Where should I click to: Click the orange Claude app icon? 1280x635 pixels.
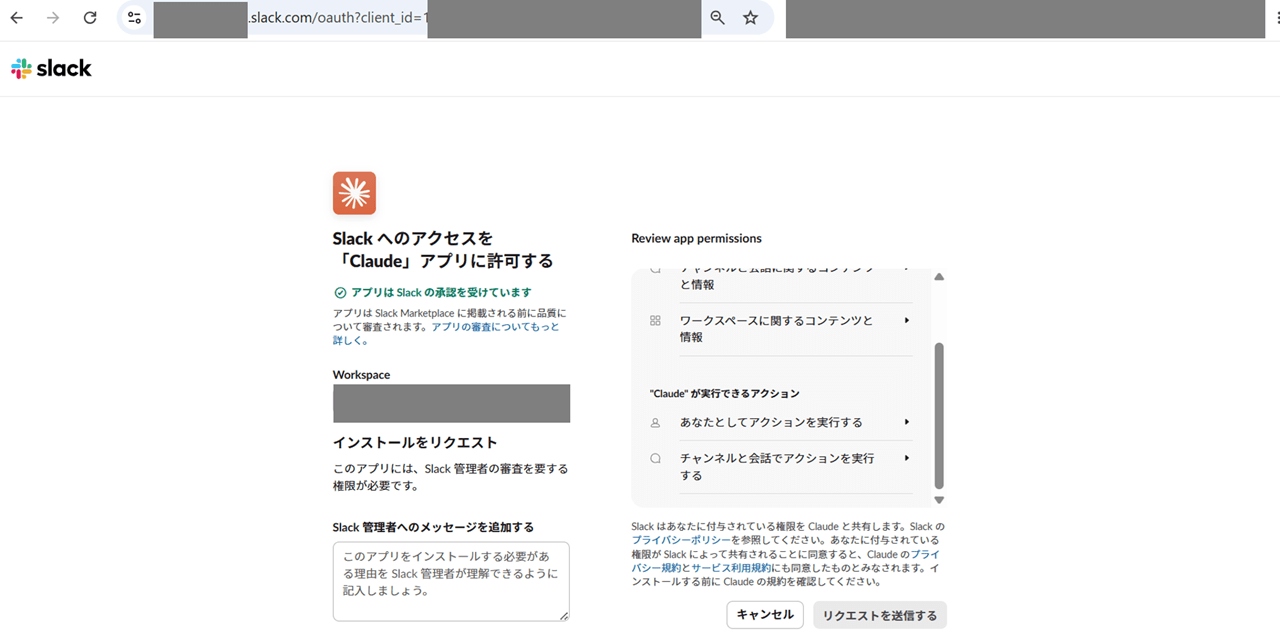point(354,193)
